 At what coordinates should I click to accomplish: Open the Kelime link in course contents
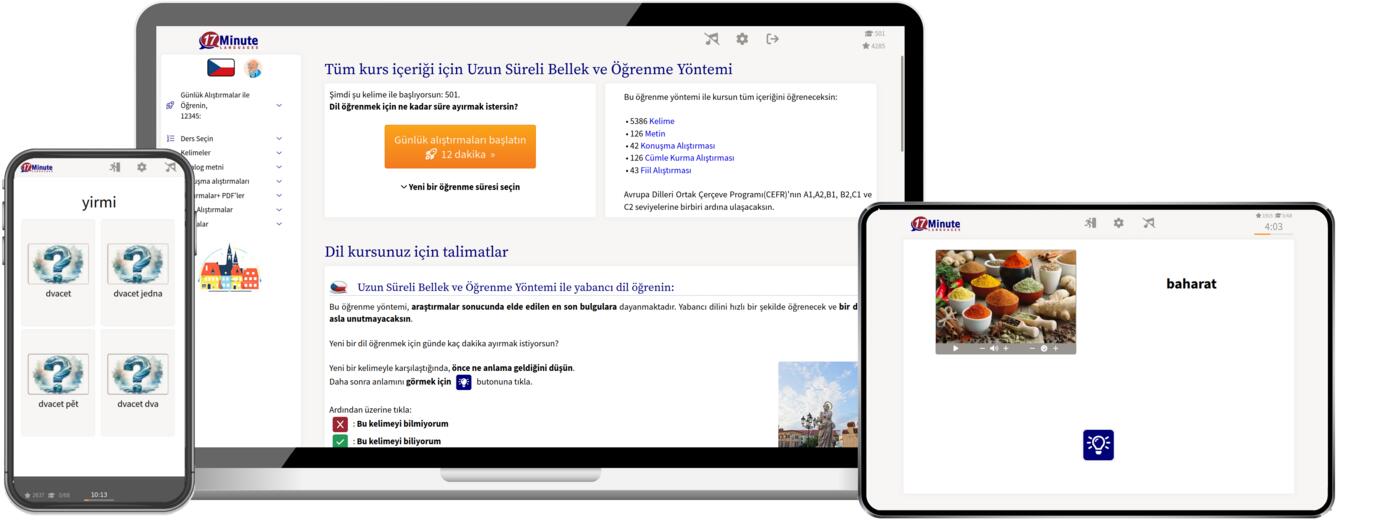tap(662, 121)
